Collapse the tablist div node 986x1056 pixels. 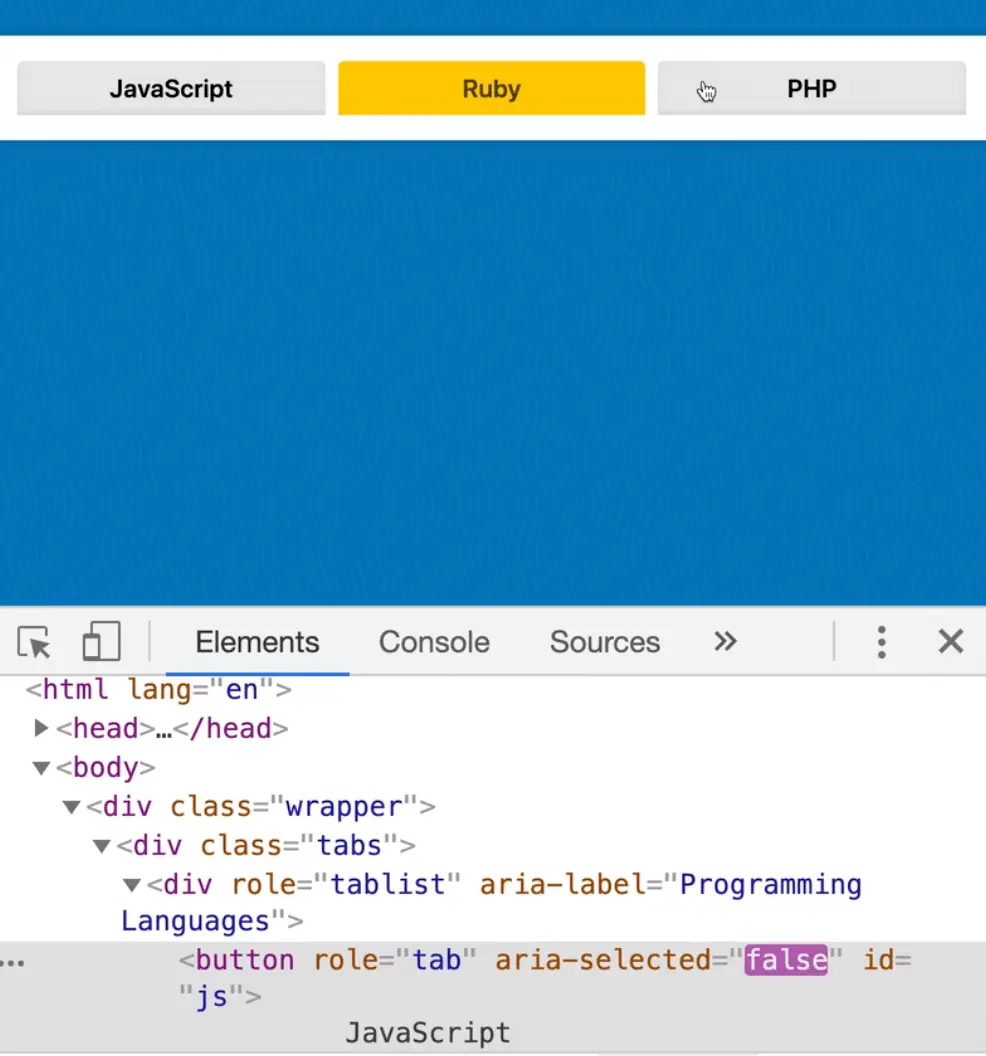(132, 885)
